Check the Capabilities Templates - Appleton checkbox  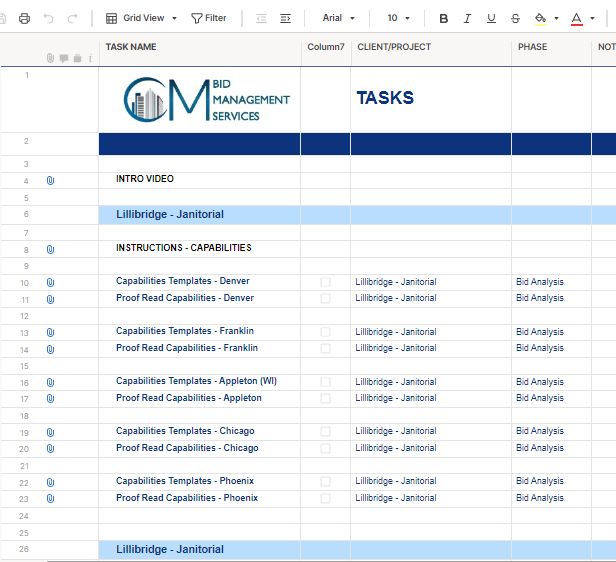tap(325, 382)
